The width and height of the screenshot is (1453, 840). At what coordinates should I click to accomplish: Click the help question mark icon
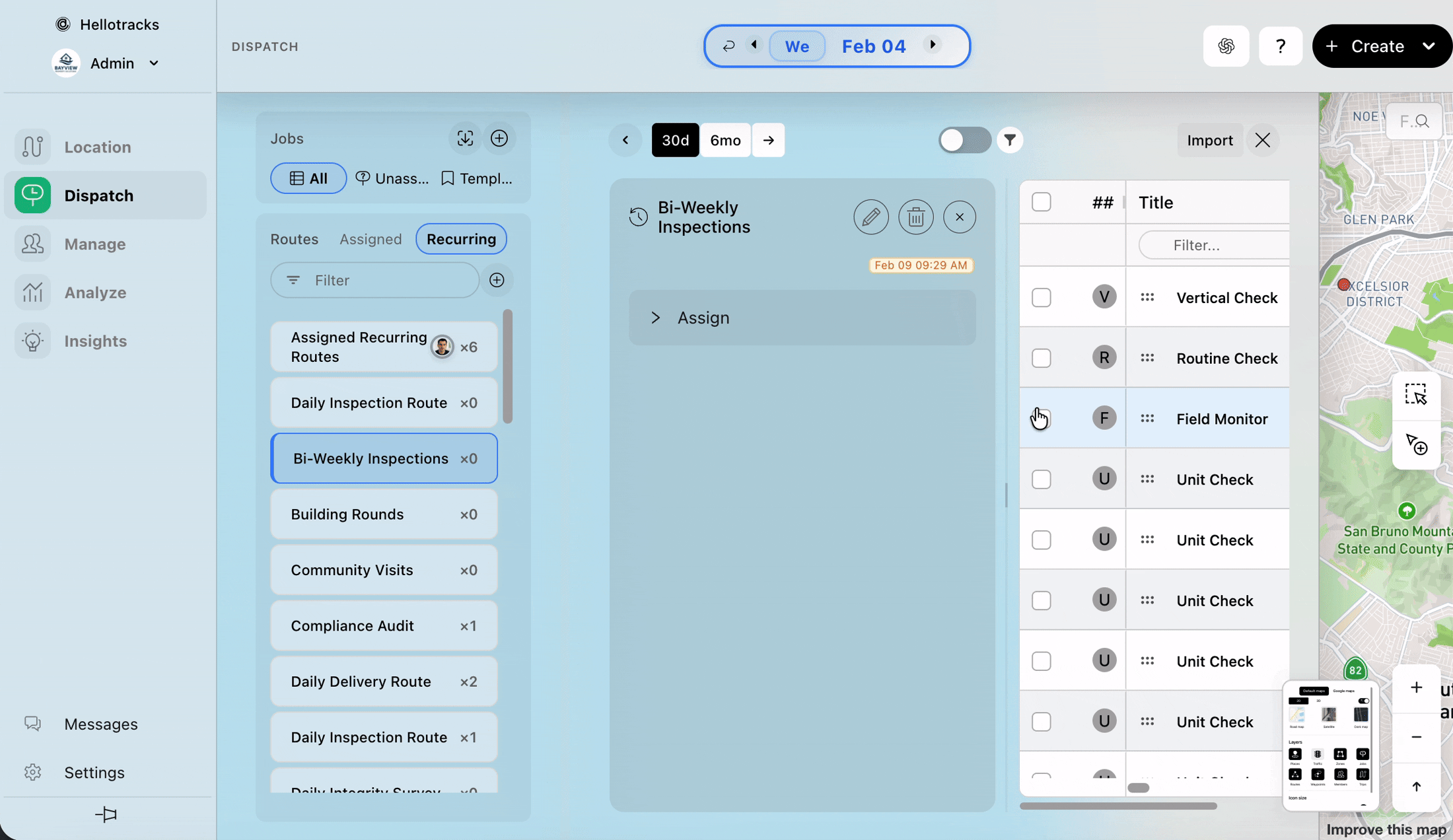tap(1280, 46)
